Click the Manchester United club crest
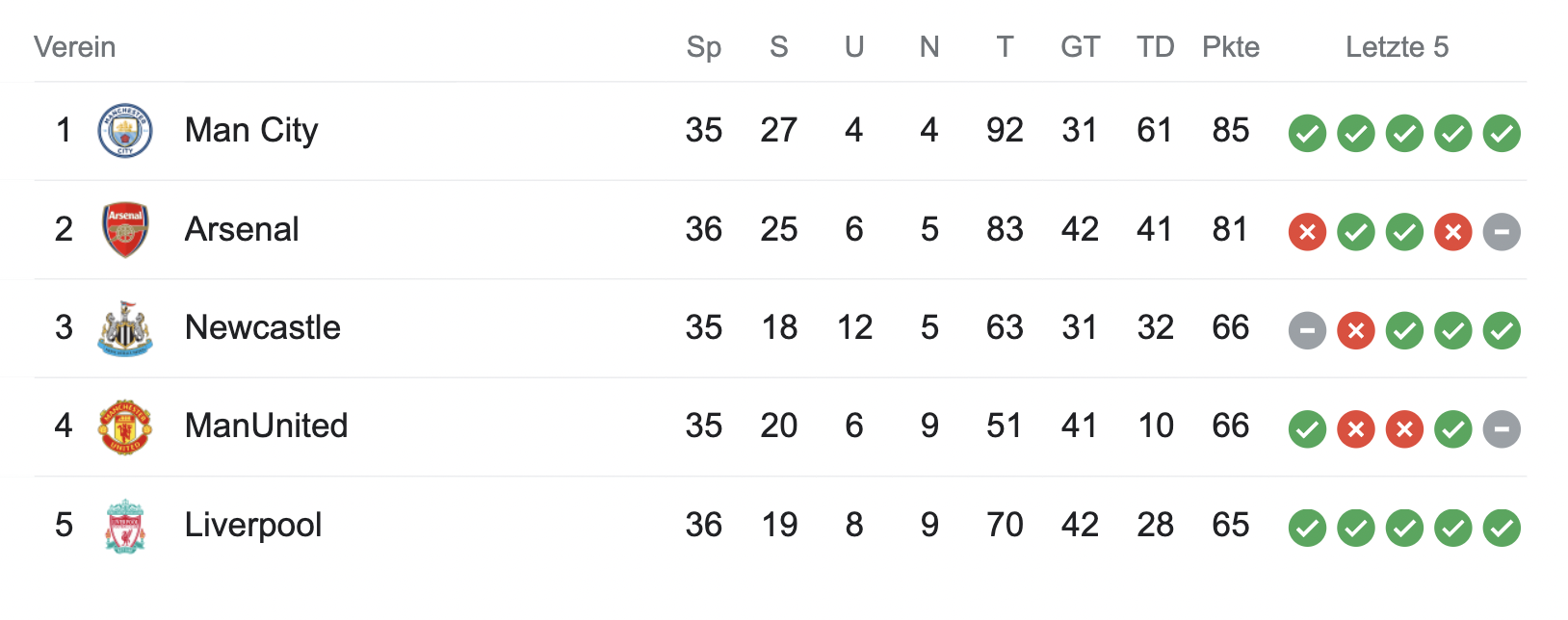1568x620 pixels. (x=125, y=426)
